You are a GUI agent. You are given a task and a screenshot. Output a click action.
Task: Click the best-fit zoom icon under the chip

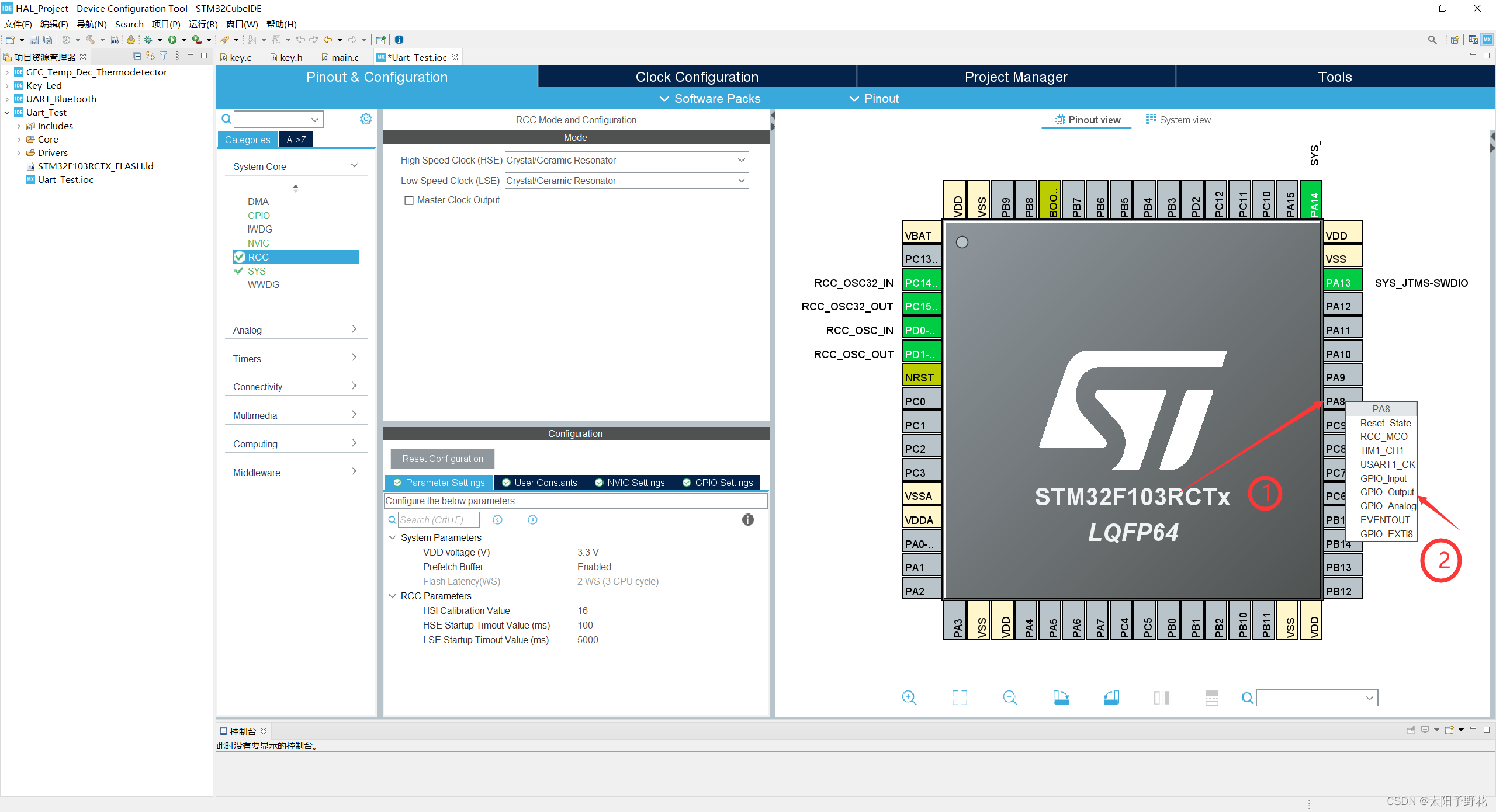(960, 698)
